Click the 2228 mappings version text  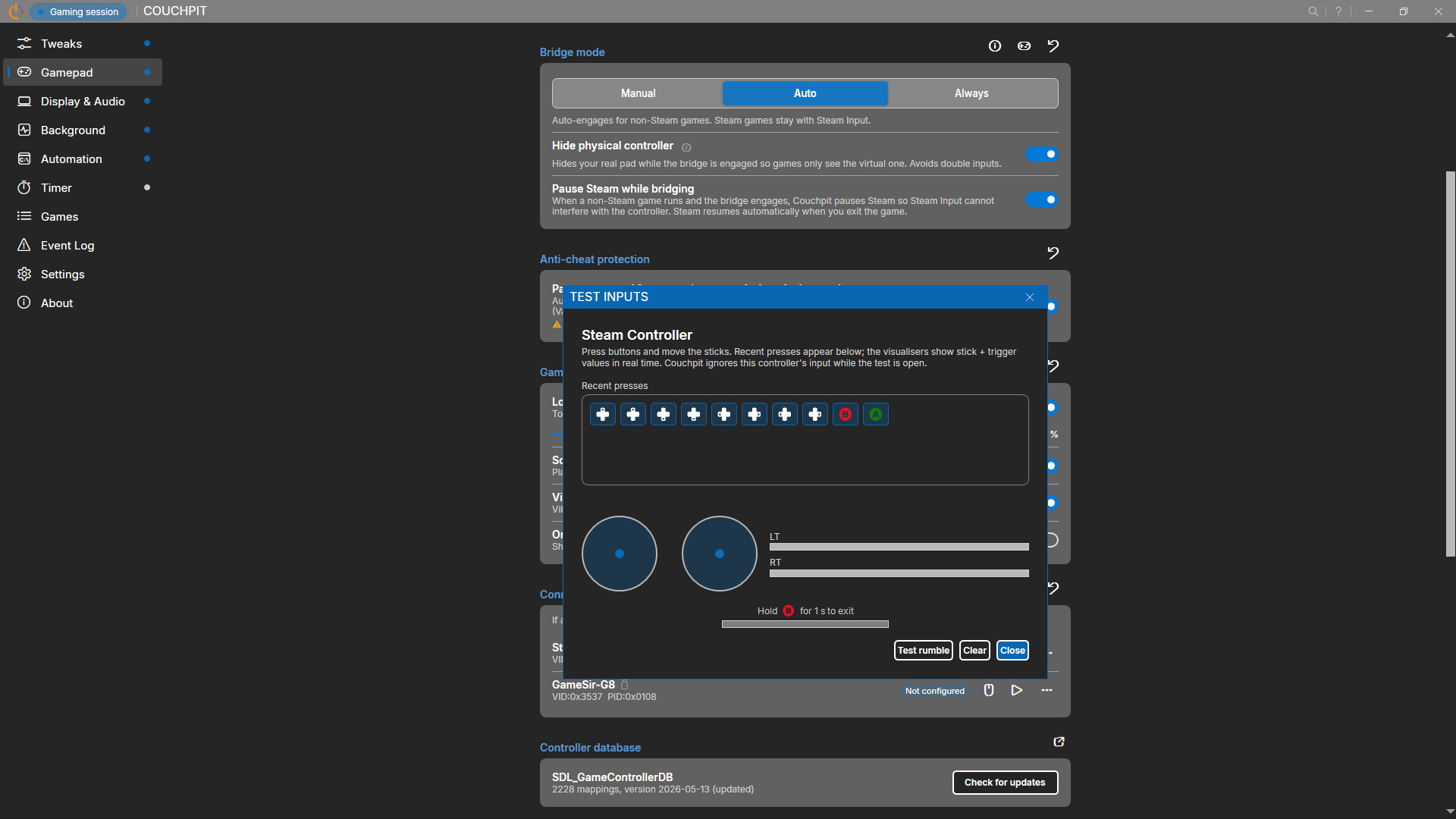653,789
